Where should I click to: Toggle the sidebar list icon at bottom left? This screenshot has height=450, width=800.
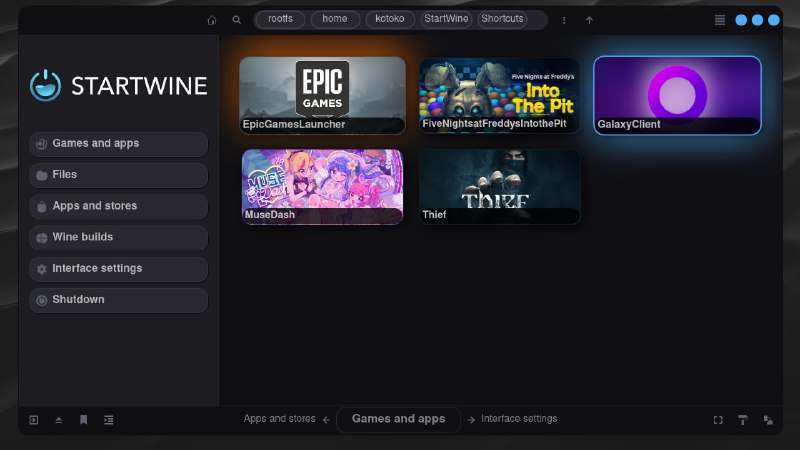(109, 420)
